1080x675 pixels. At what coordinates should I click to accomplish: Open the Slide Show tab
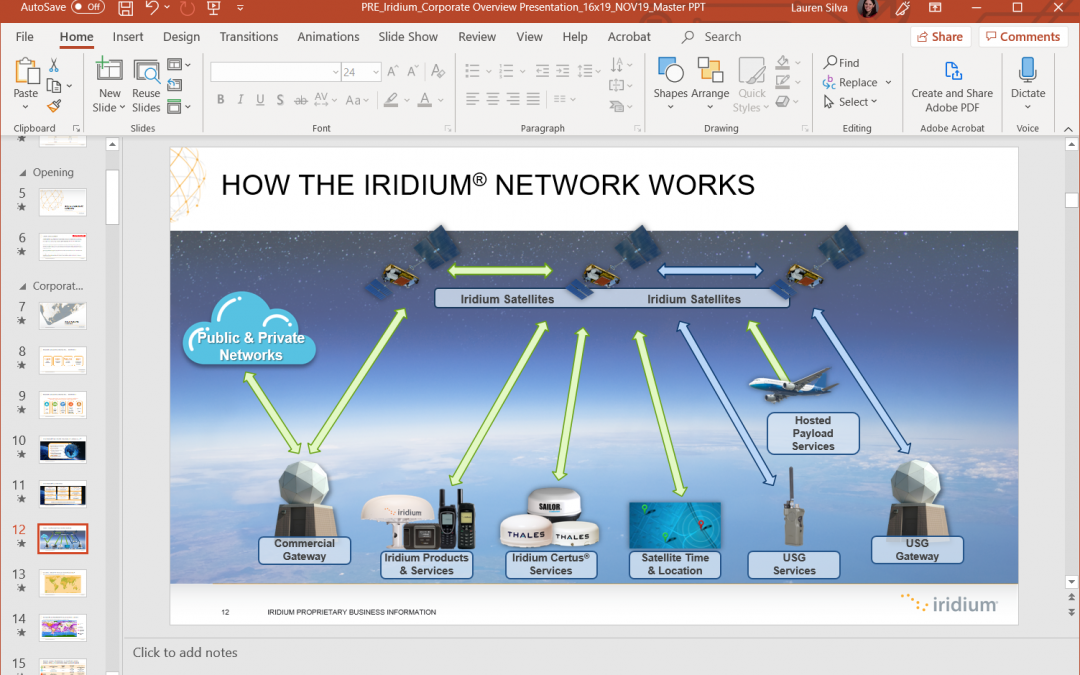pyautogui.click(x=408, y=37)
